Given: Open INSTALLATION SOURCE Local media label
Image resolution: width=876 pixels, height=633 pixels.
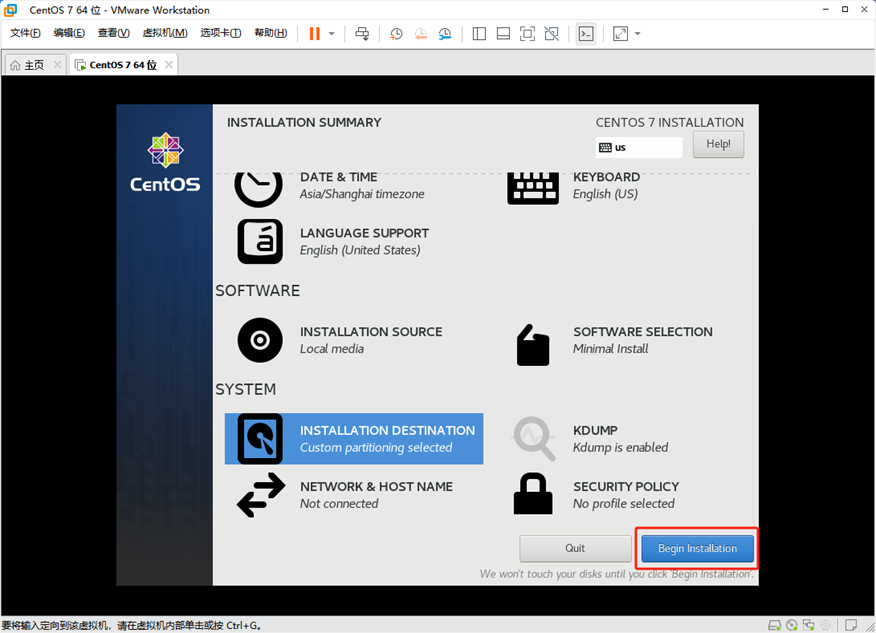Looking at the screenshot, I should (x=371, y=340).
